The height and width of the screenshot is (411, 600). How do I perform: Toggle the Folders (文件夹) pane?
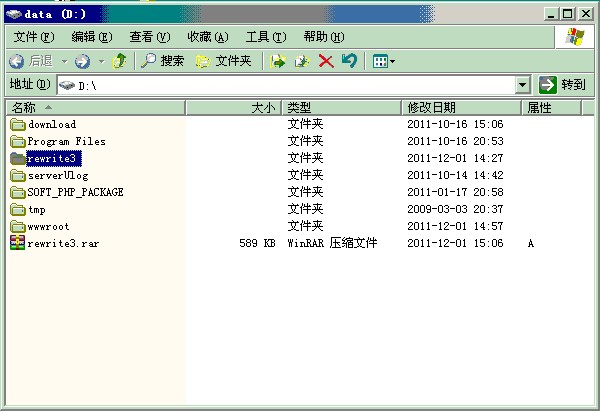click(x=223, y=61)
